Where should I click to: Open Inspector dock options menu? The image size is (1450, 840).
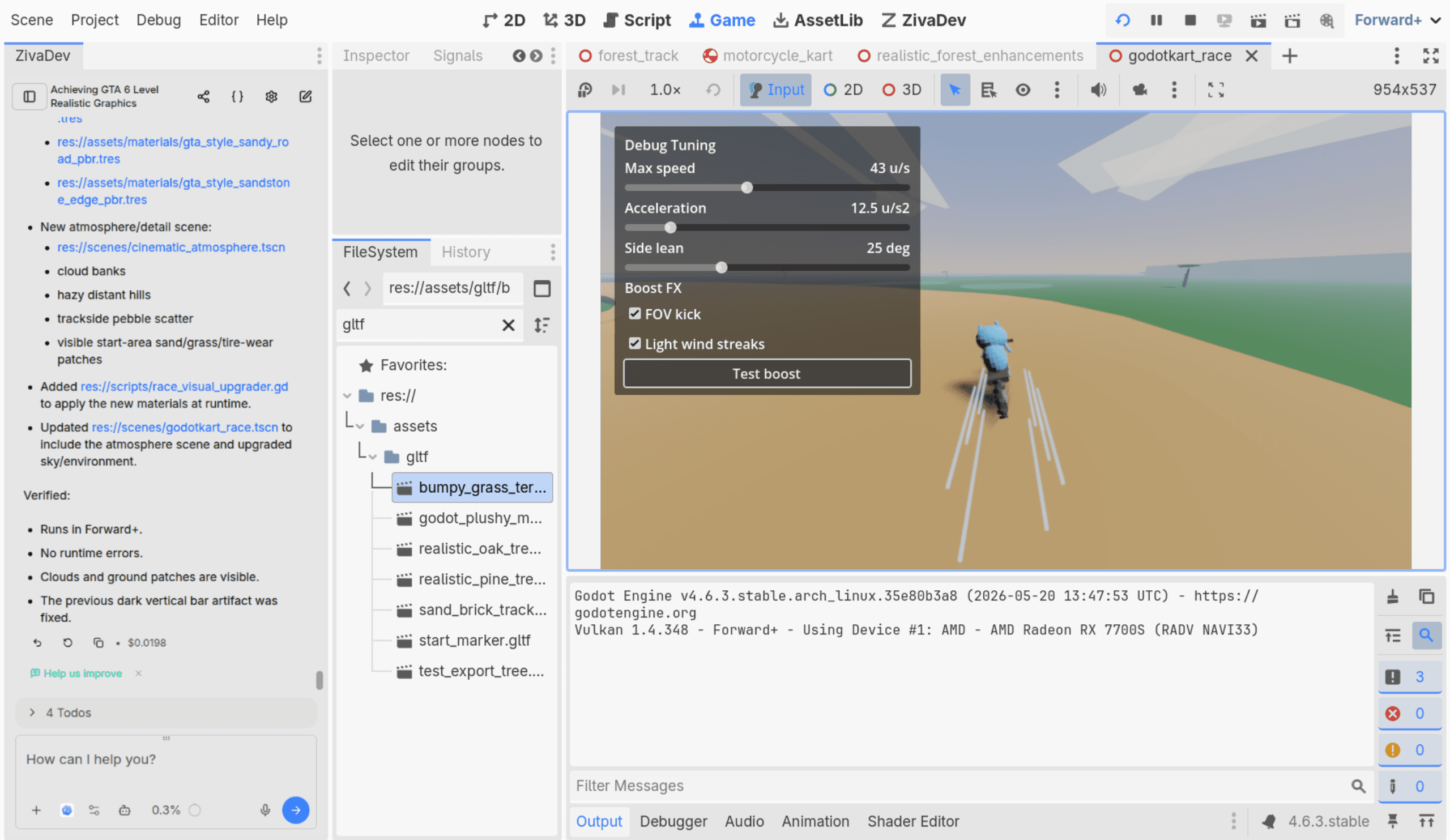click(553, 56)
